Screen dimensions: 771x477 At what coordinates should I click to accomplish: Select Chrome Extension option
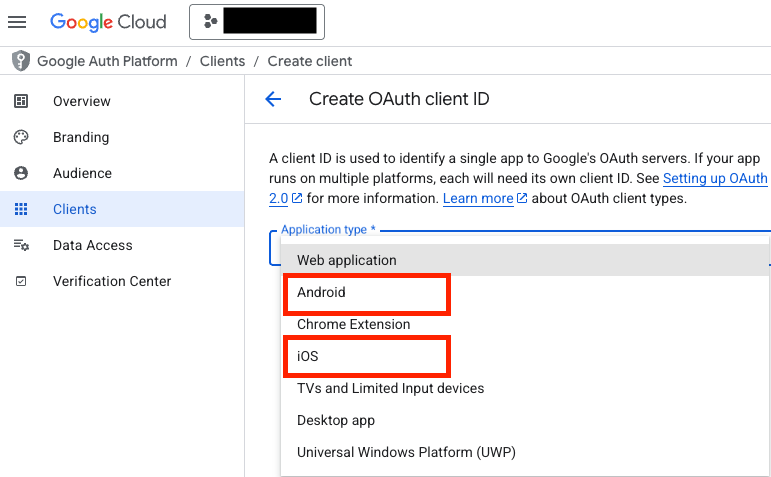[x=353, y=324]
